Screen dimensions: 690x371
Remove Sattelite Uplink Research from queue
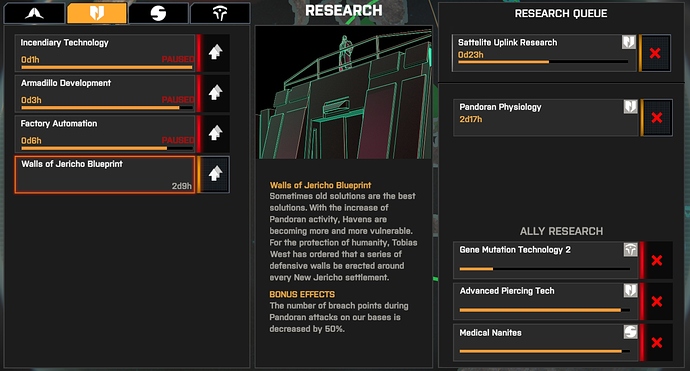[x=655, y=53]
